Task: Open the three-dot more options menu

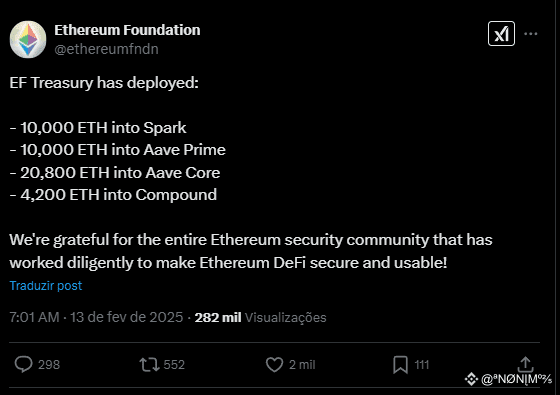Action: click(x=531, y=34)
